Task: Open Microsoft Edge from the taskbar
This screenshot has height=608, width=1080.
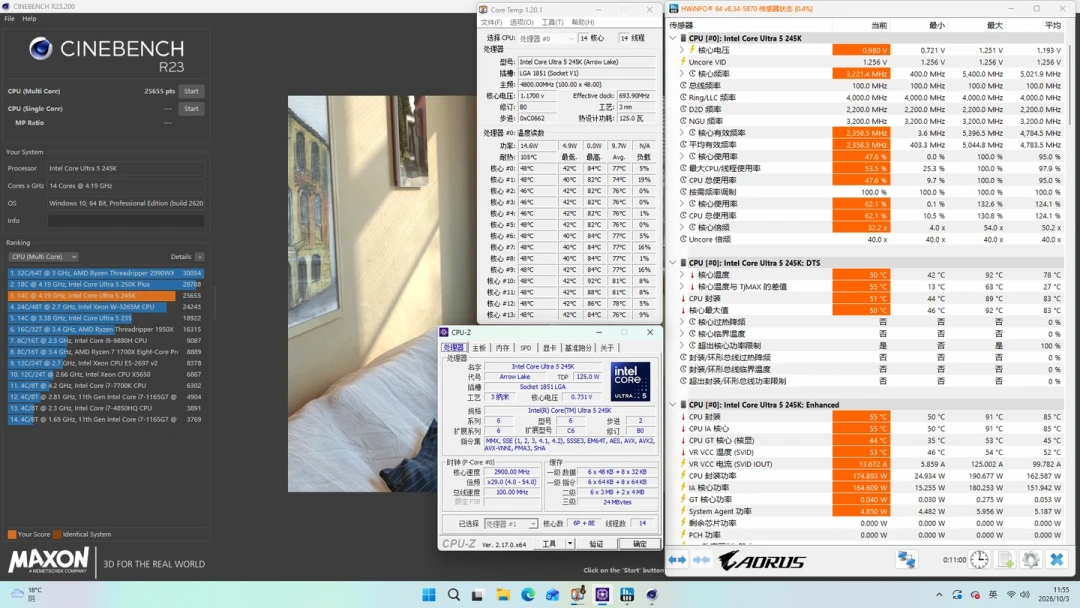Action: tap(528, 594)
